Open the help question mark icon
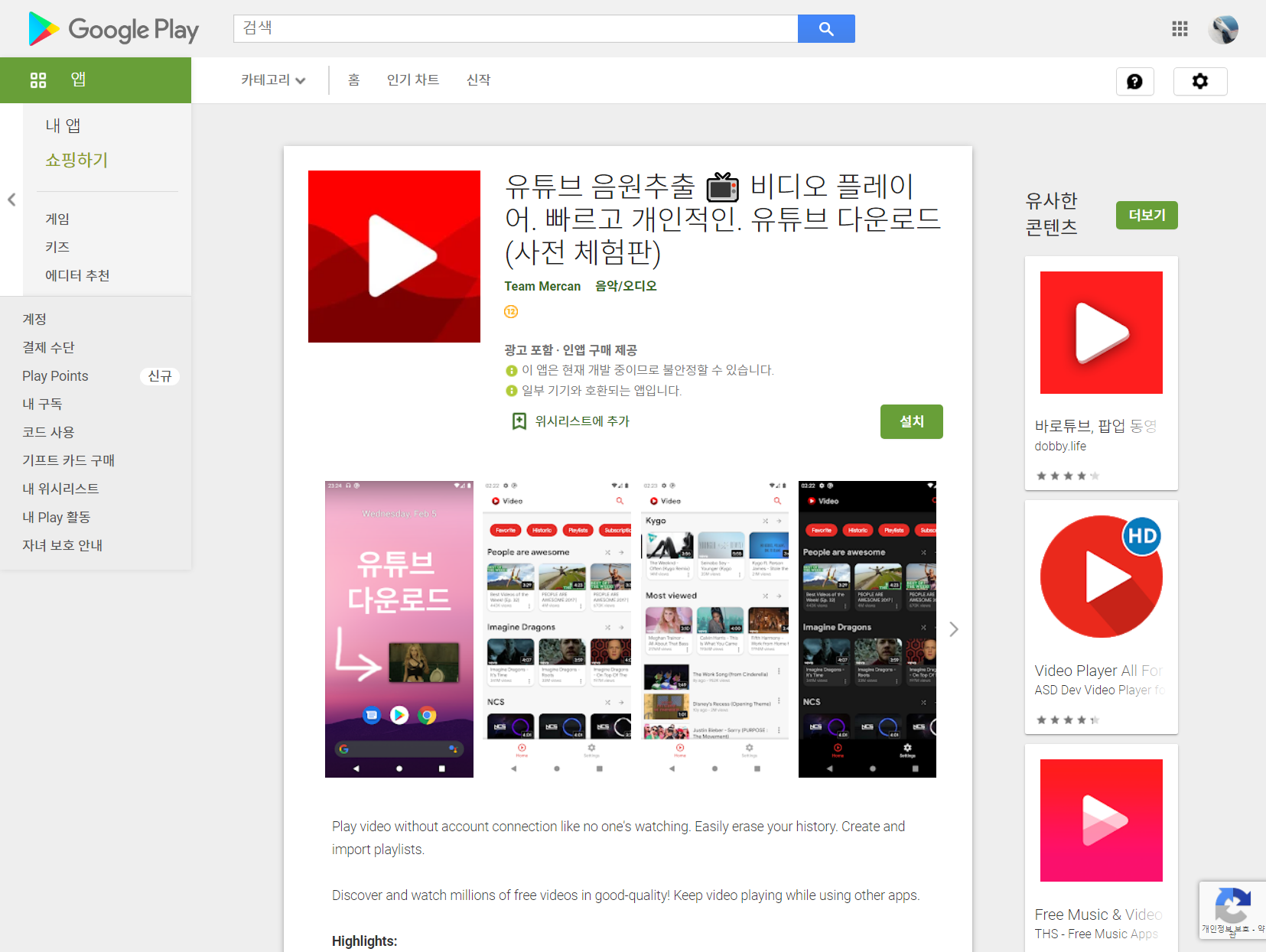This screenshot has height=952, width=1266. 1134,81
